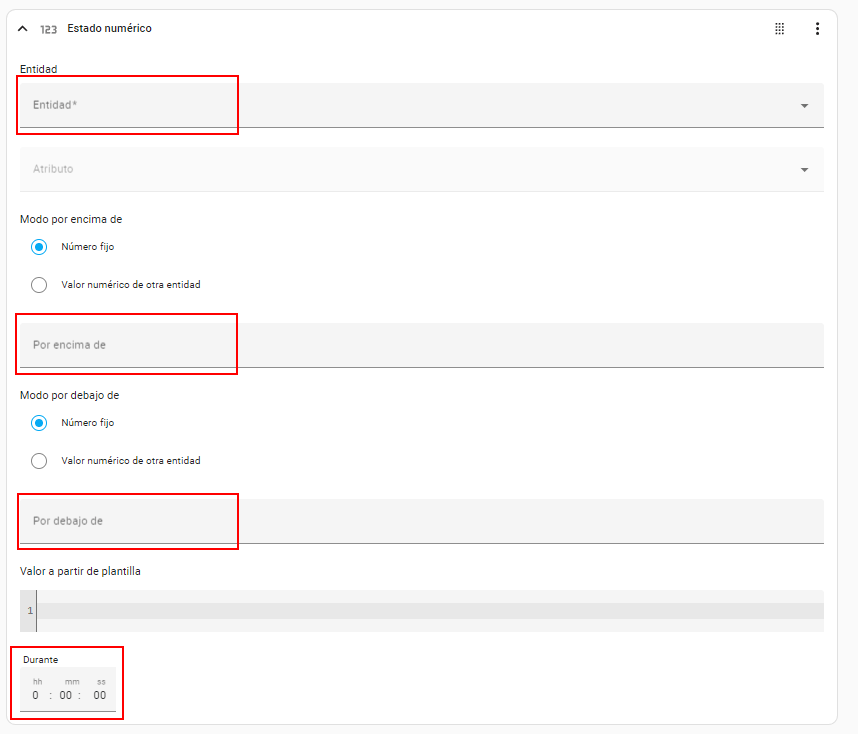Screen dimensions: 858x734
Task: Choose Valor numérico de otra entidad for below mode
Action: coord(39,461)
